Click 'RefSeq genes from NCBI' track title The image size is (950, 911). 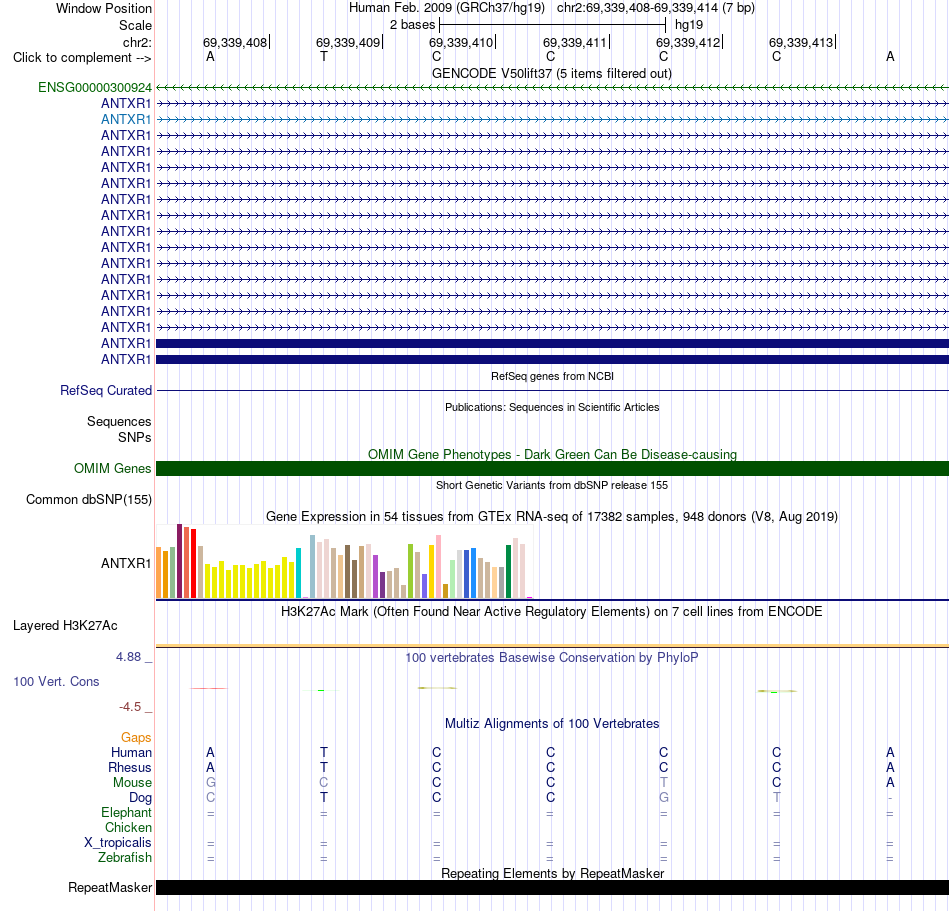(552, 376)
